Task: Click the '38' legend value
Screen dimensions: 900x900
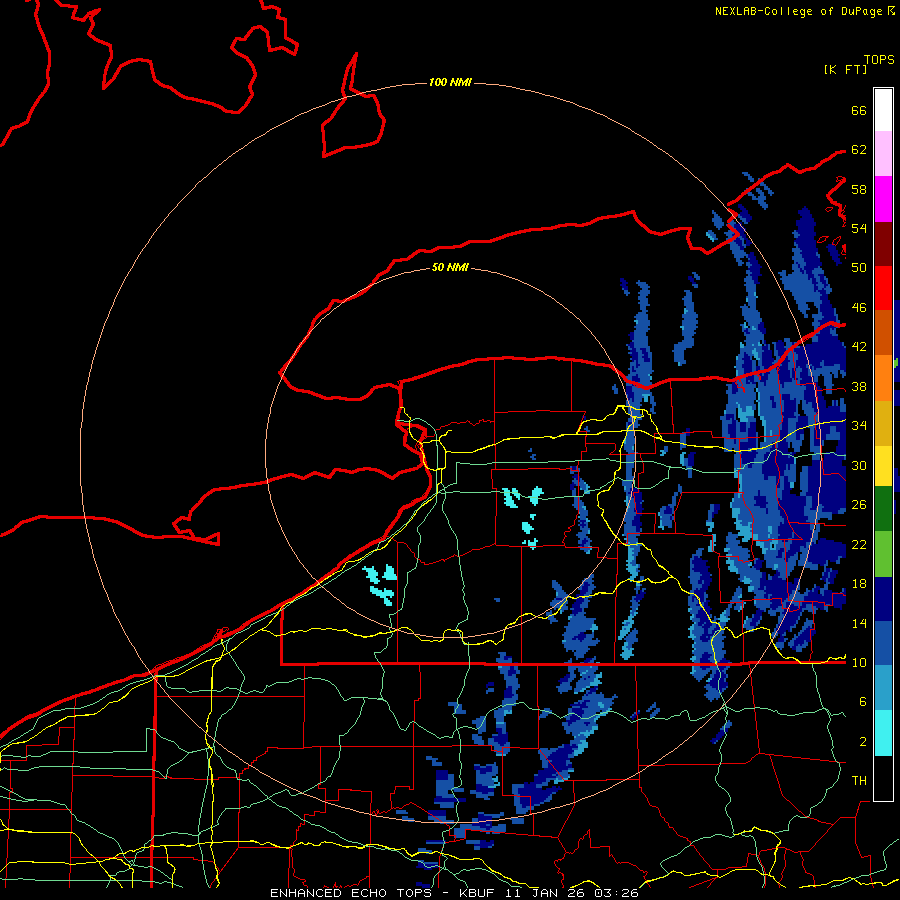Action: tap(859, 386)
